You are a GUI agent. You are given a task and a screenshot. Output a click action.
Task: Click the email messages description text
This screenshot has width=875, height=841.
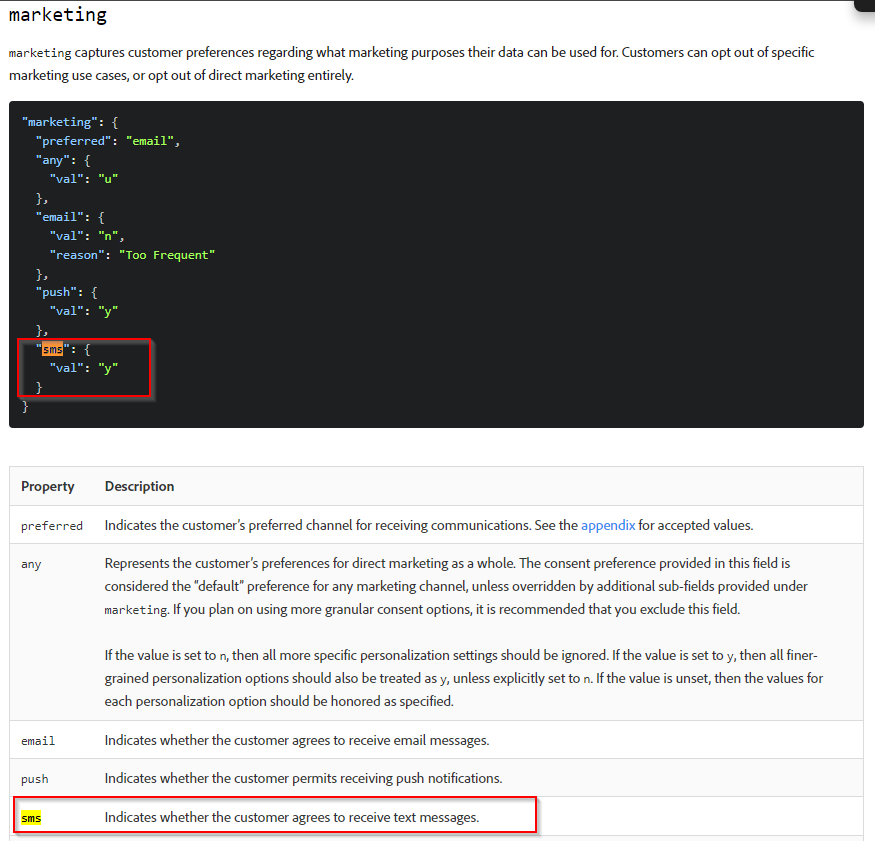coord(296,741)
